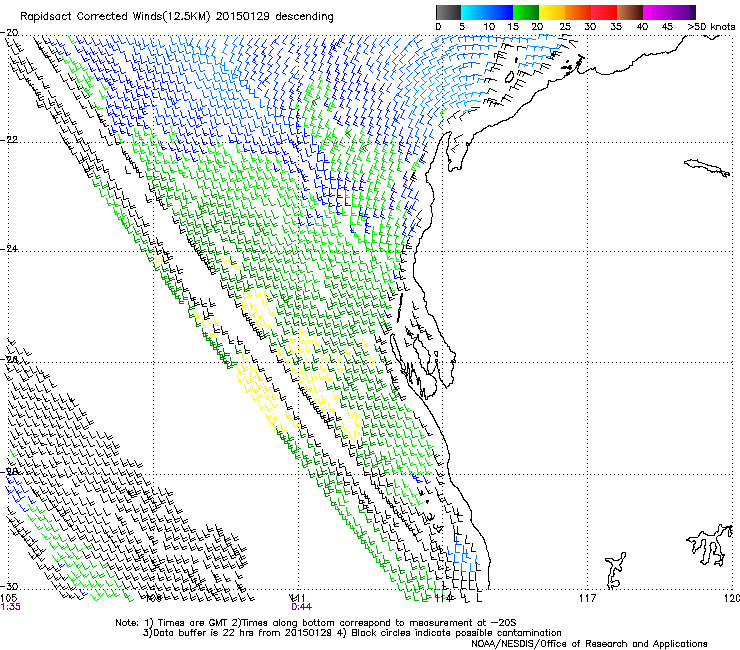Click the '-22' latitude axis label

(9, 140)
